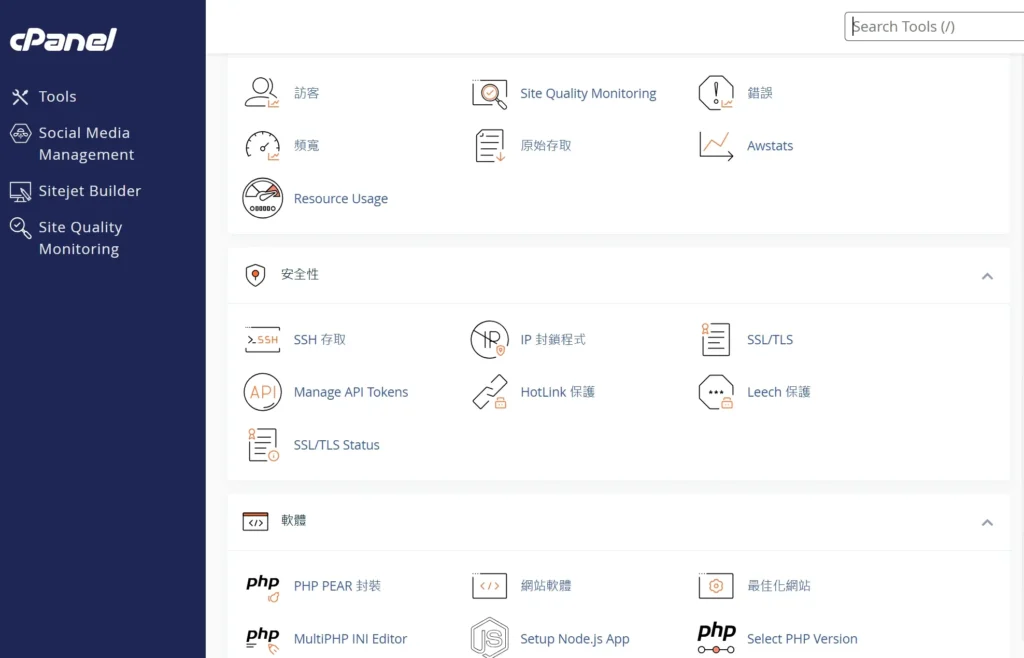Open the 最佳化網站 link
The width and height of the screenshot is (1024, 658).
[778, 586]
